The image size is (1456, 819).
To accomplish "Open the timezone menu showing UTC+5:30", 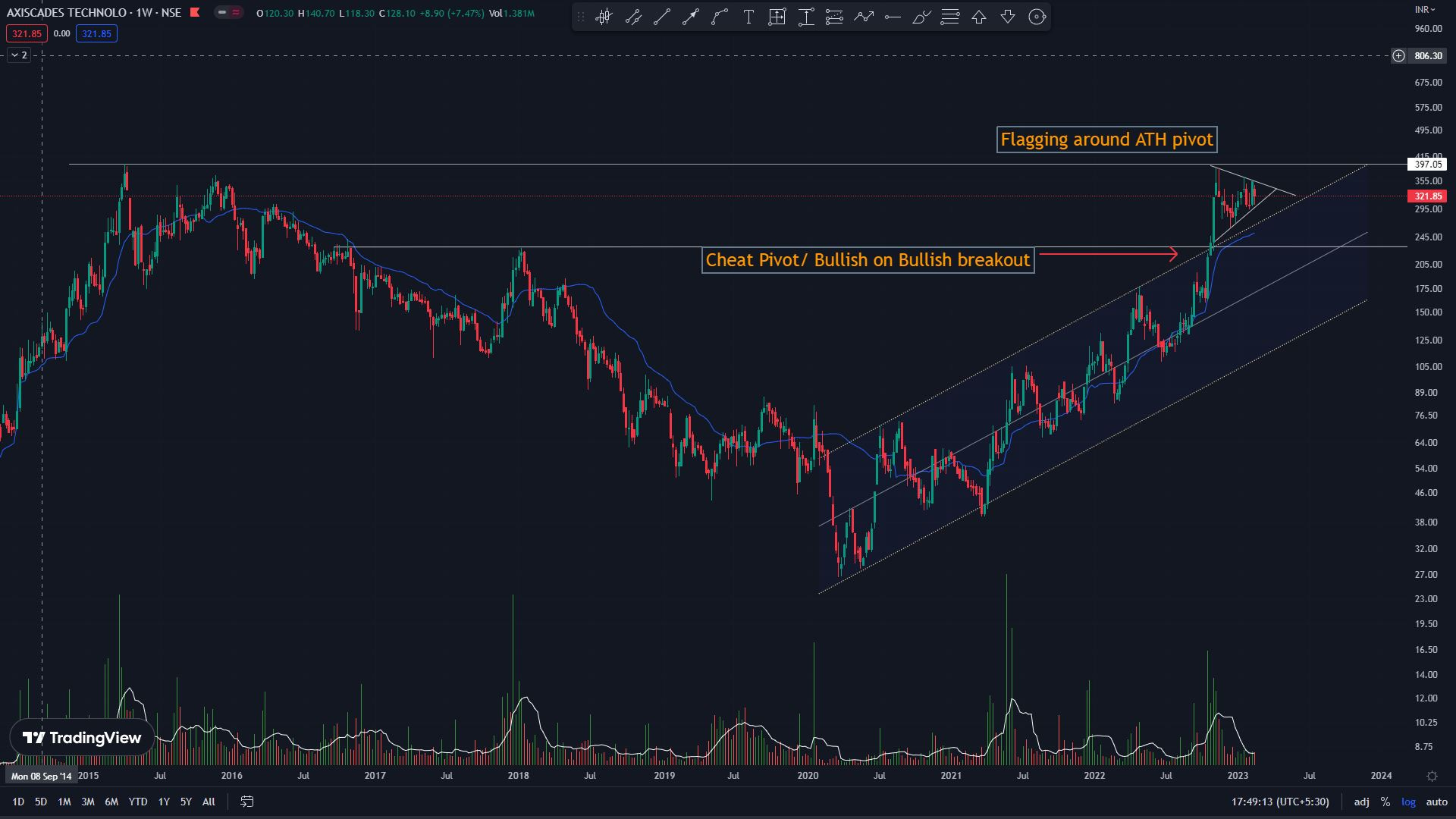I will click(x=1280, y=802).
